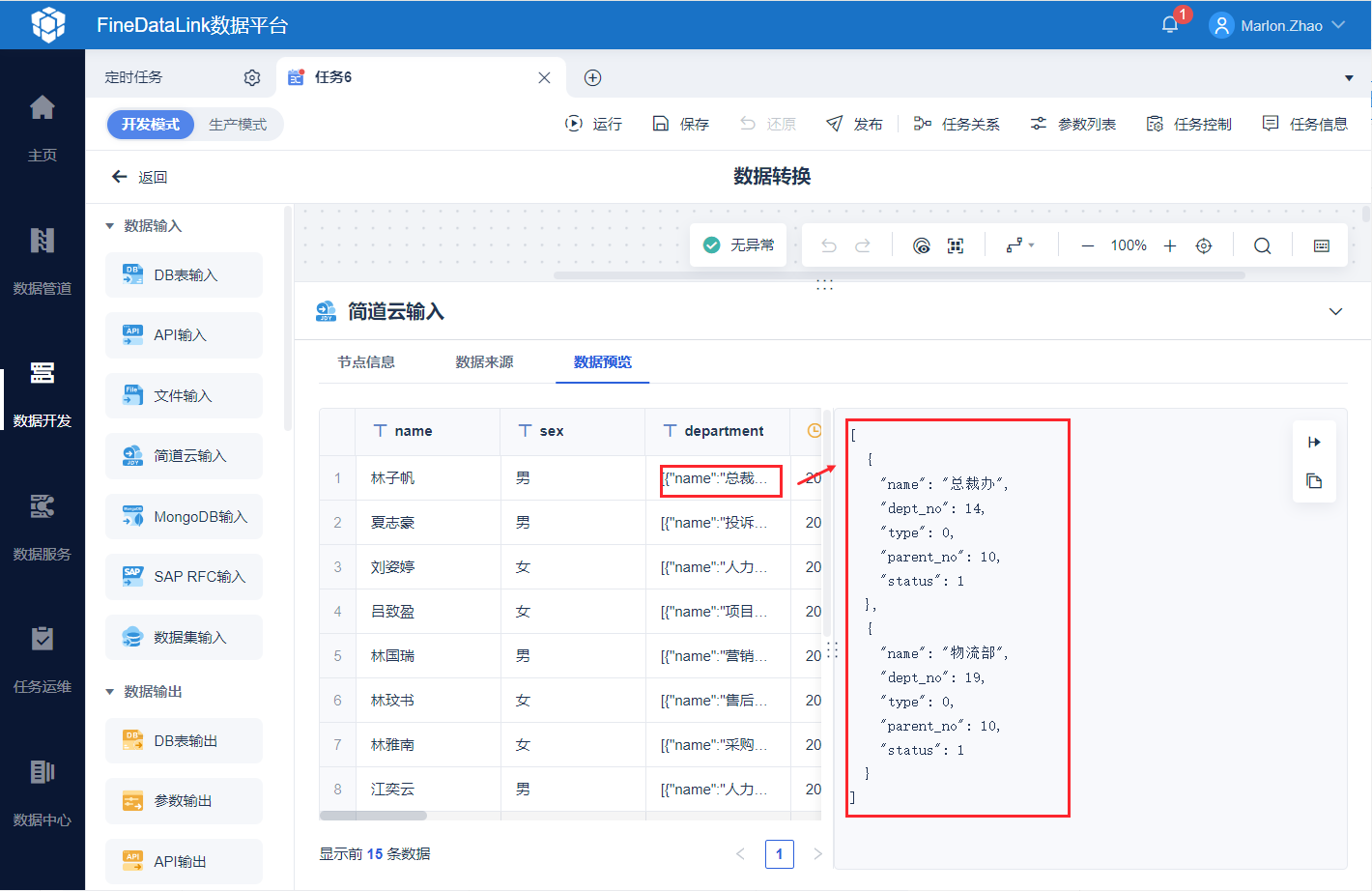The width and height of the screenshot is (1372, 891).
Task: Zoom in the canvas with plus
Action: [x=1170, y=245]
